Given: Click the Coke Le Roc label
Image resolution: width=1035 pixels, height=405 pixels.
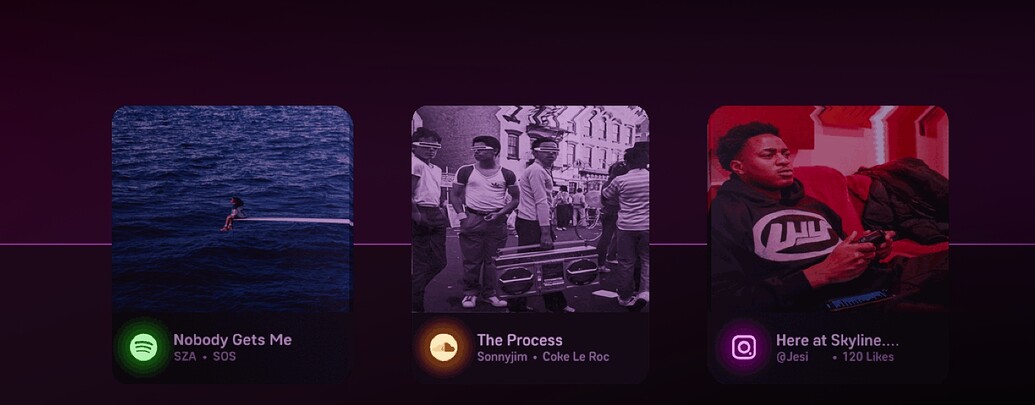Looking at the screenshot, I should pos(576,357).
